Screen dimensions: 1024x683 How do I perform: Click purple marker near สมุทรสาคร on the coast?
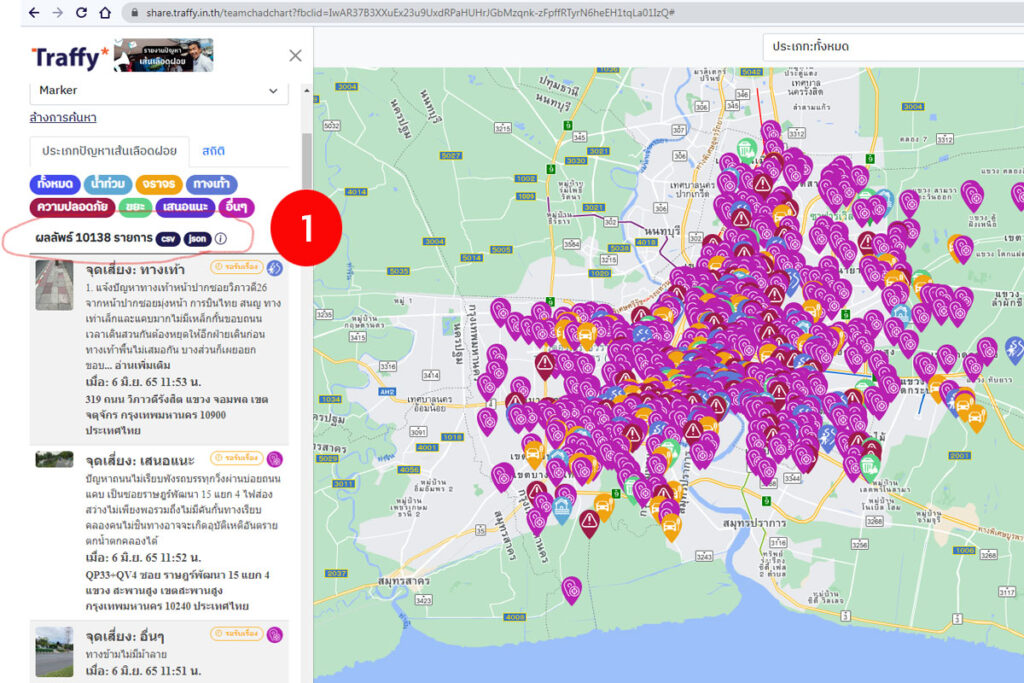pos(572,590)
